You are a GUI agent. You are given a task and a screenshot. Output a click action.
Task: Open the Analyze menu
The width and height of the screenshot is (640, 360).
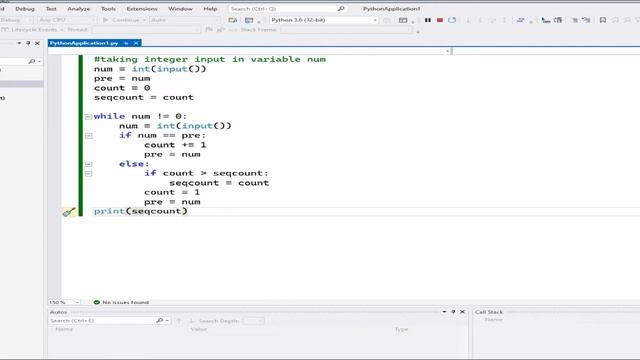pos(78,9)
